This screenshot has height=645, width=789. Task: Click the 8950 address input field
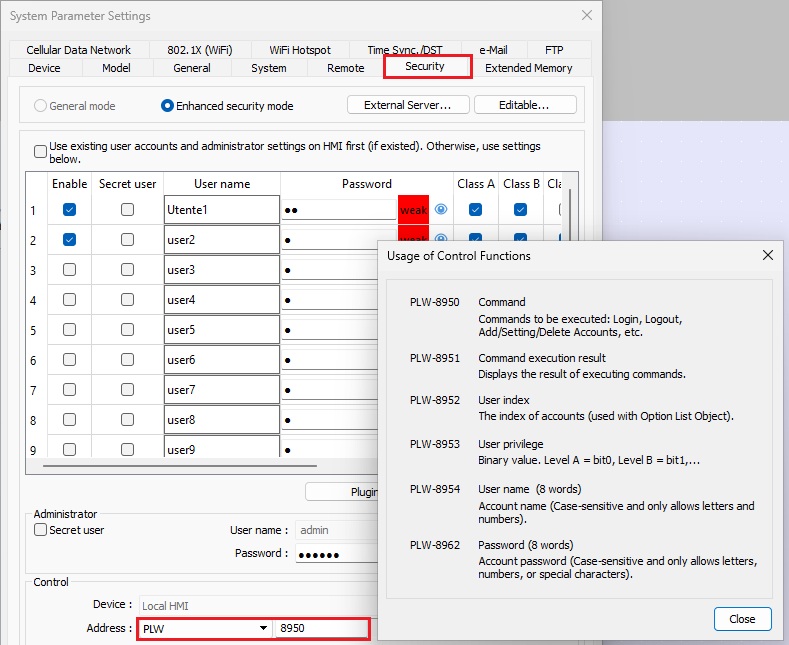click(320, 629)
